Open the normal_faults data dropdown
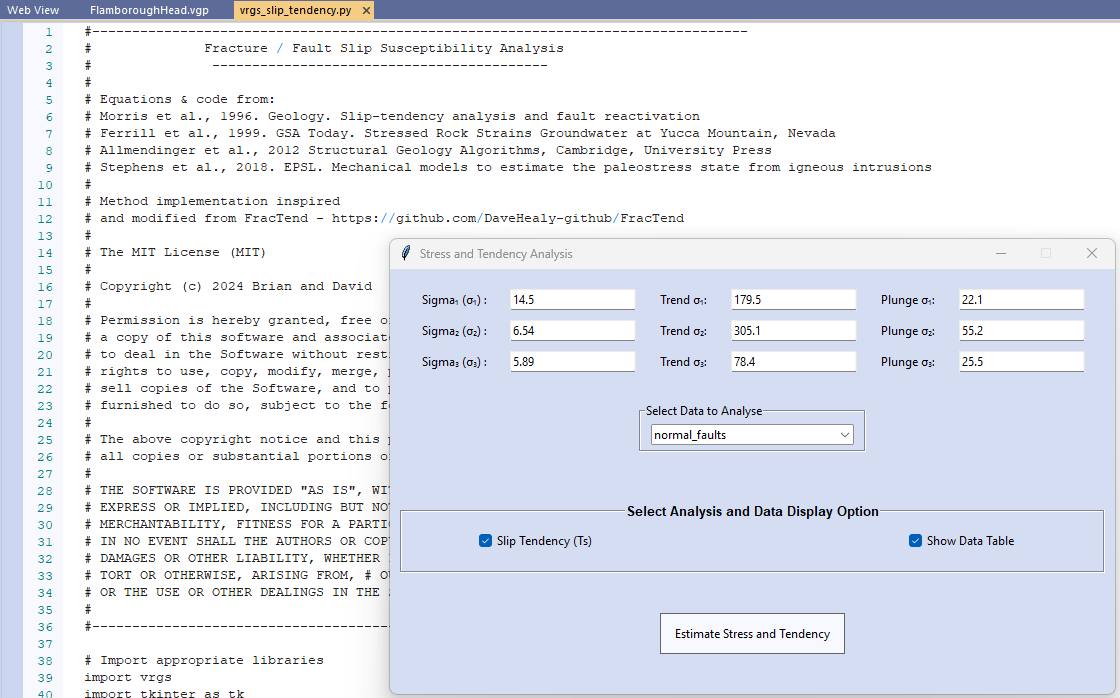This screenshot has width=1120, height=698. 752,434
